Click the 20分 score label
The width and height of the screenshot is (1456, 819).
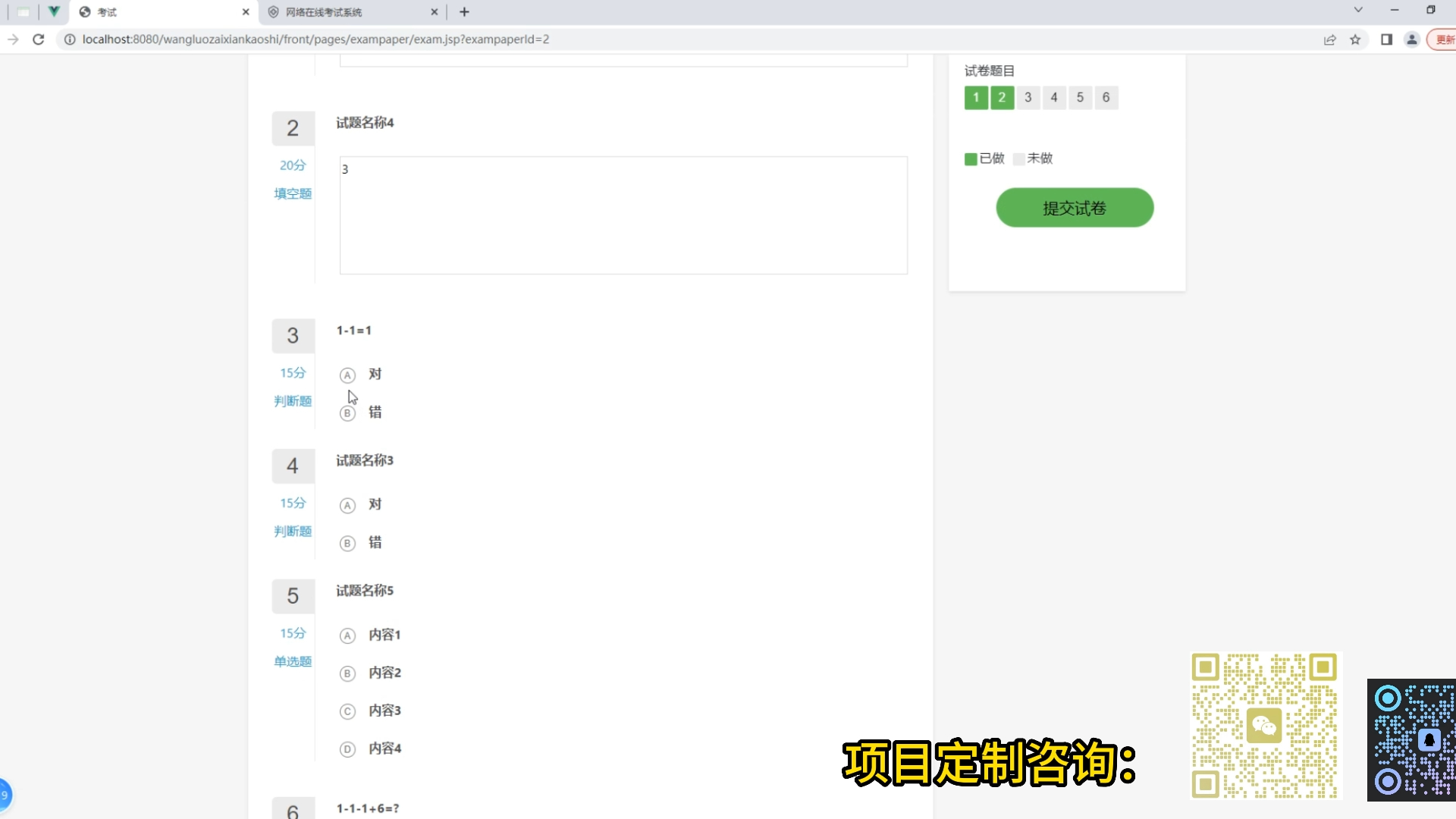[293, 165]
